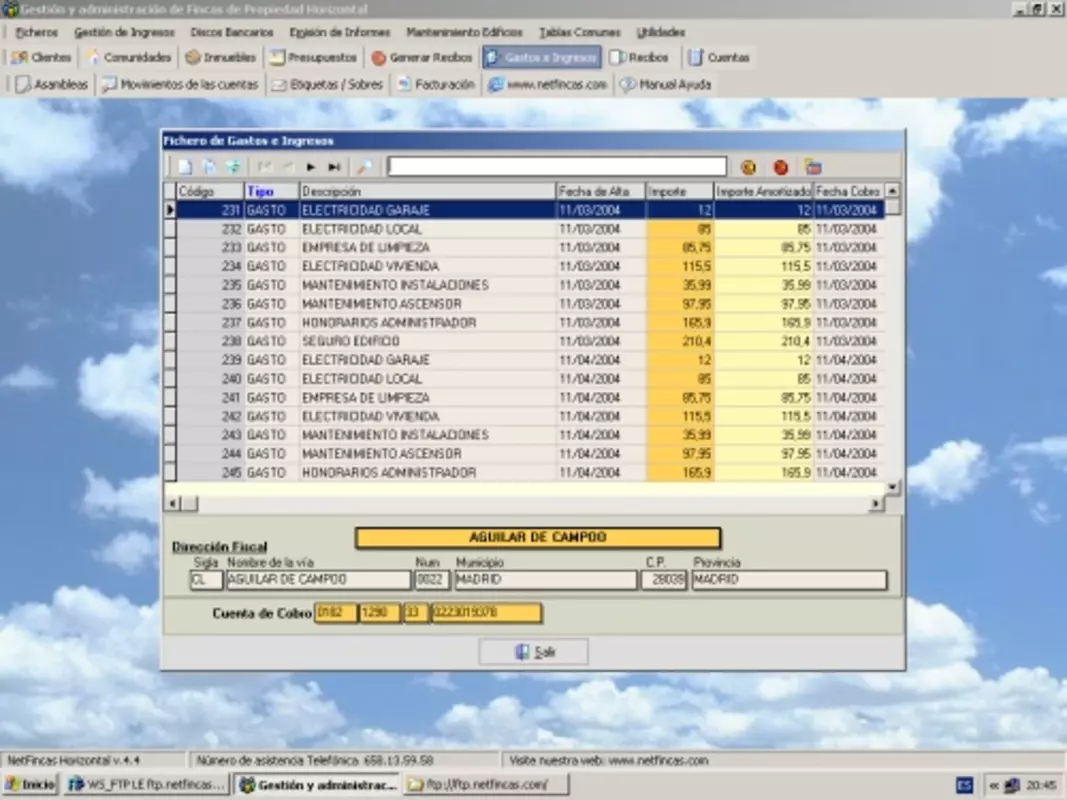Open the Utilidades menu
Viewport: 1067px width, 800px height.
[x=660, y=32]
